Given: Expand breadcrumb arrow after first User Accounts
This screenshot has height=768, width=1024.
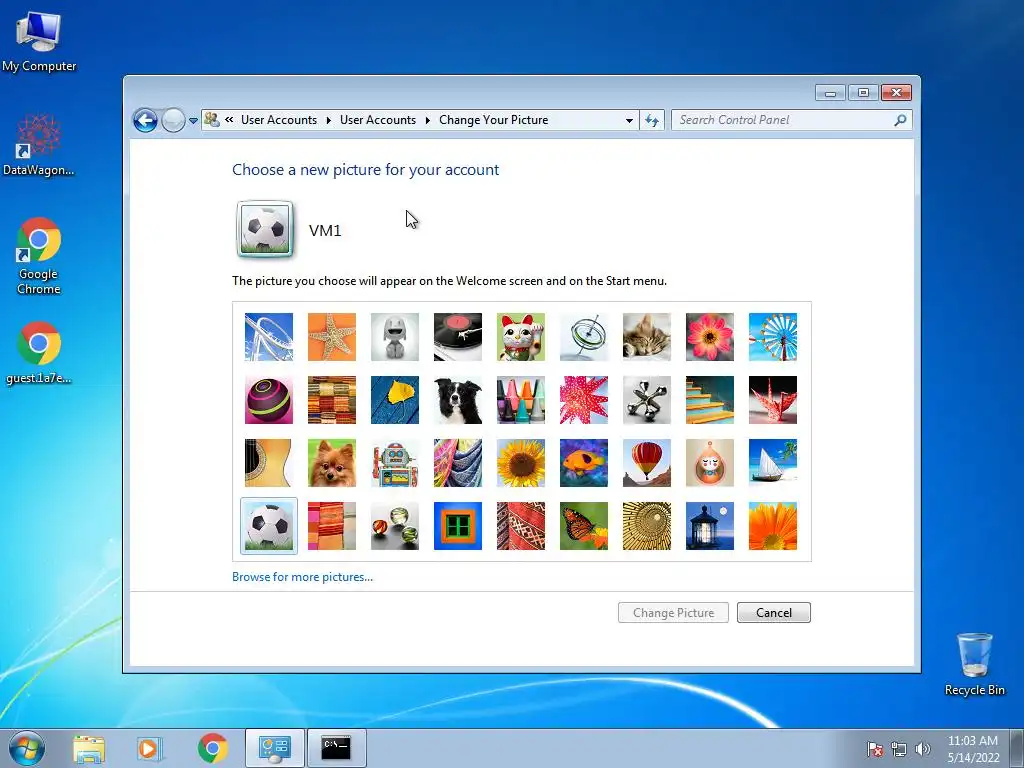Looking at the screenshot, I should pos(328,120).
